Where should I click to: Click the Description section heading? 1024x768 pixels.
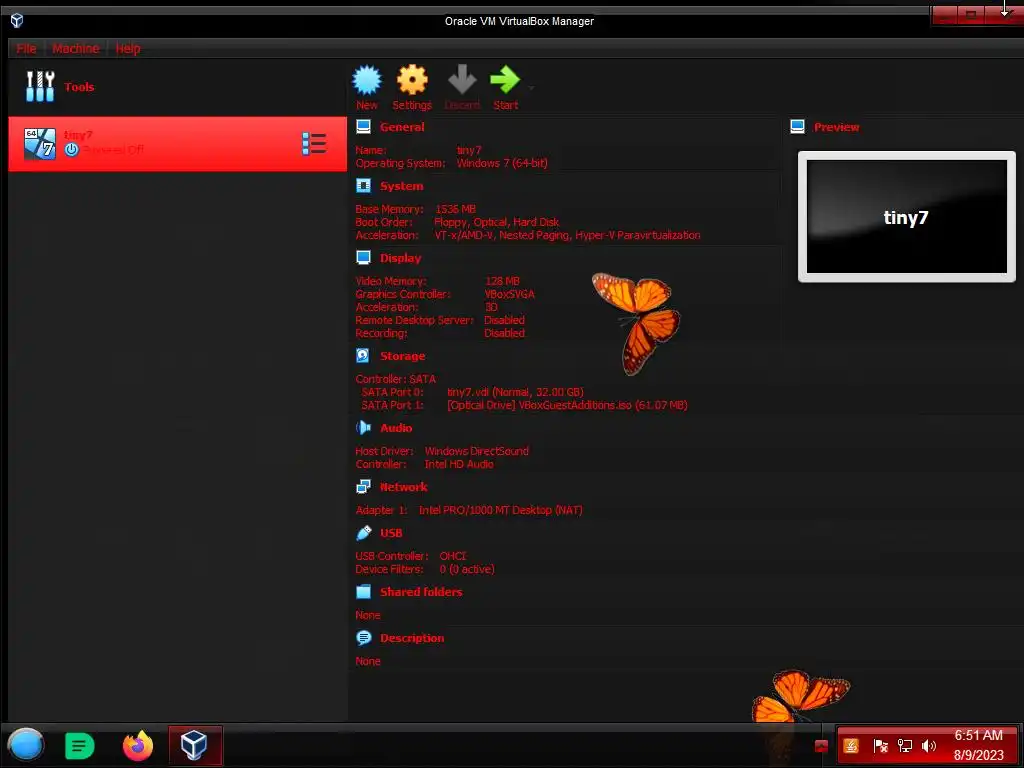click(x=412, y=638)
